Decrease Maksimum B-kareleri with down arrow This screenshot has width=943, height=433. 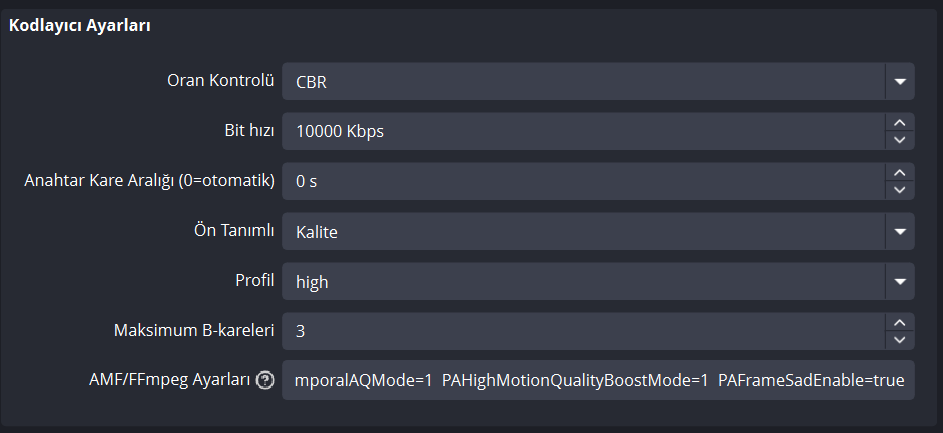(900, 339)
